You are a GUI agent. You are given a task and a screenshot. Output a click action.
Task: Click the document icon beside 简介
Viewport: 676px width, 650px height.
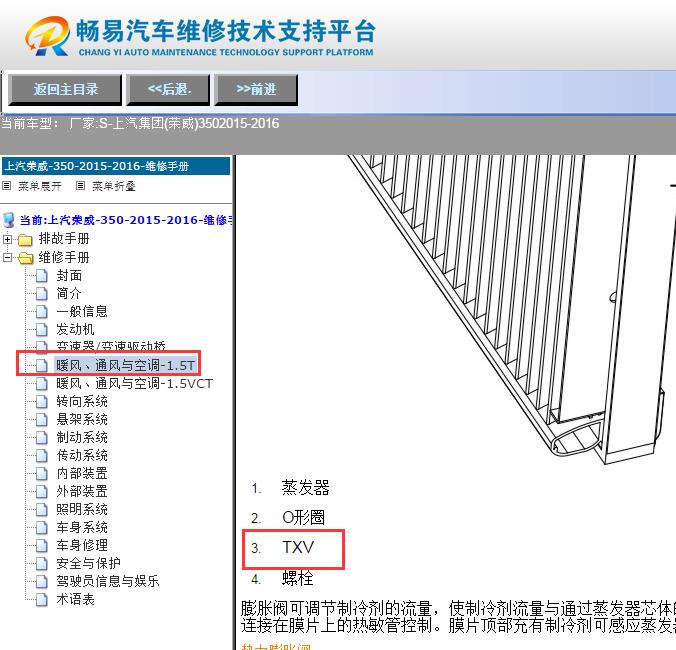click(41, 294)
